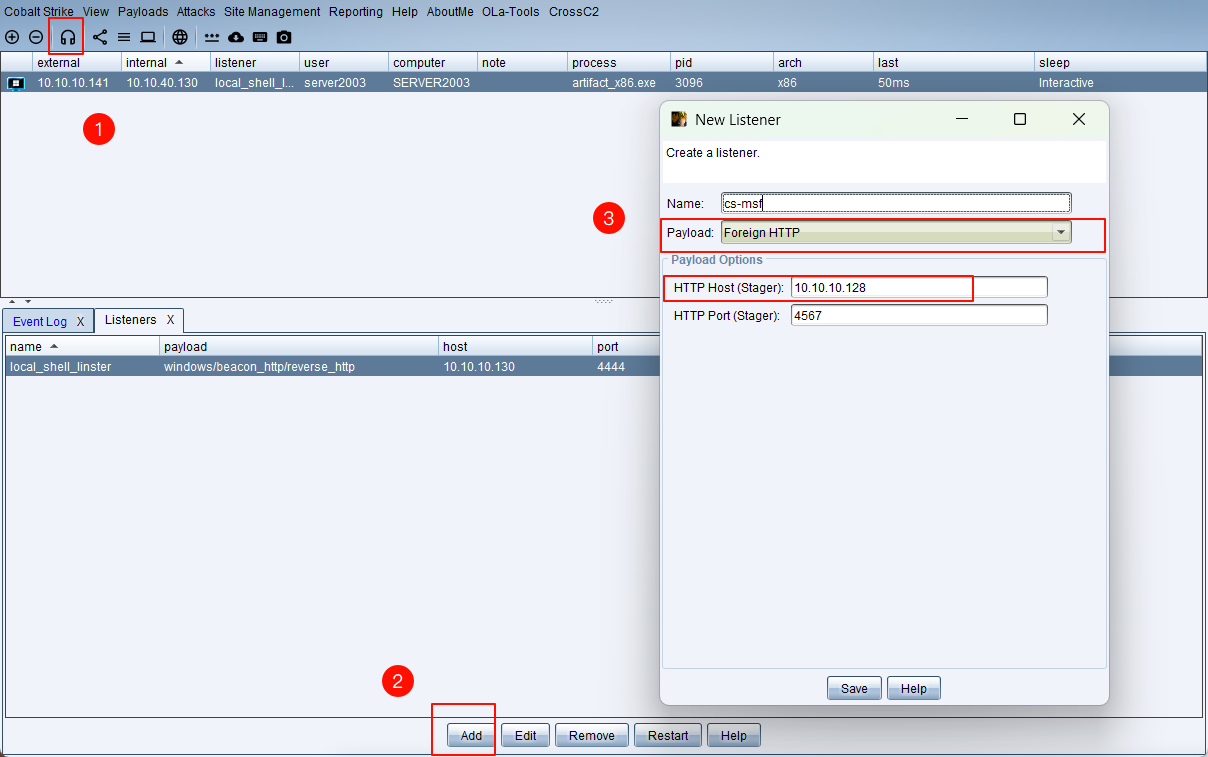
Task: Sort sessions by the pid column
Action: tap(722, 63)
